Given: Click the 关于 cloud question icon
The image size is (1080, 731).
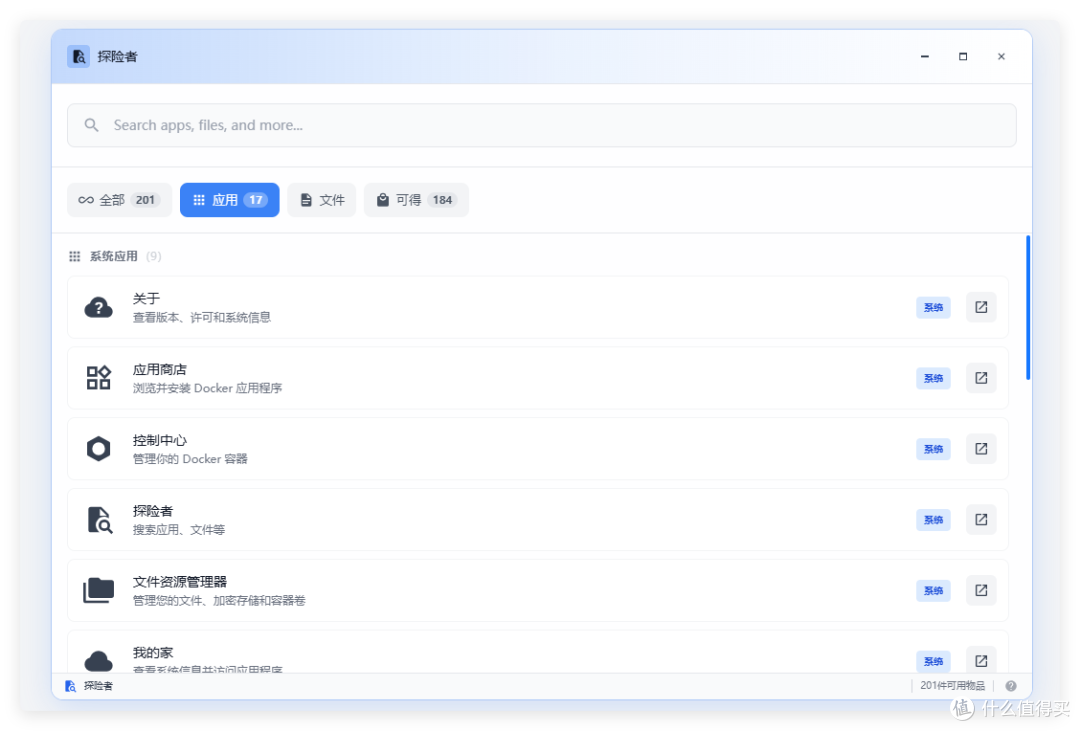Looking at the screenshot, I should click(98, 307).
